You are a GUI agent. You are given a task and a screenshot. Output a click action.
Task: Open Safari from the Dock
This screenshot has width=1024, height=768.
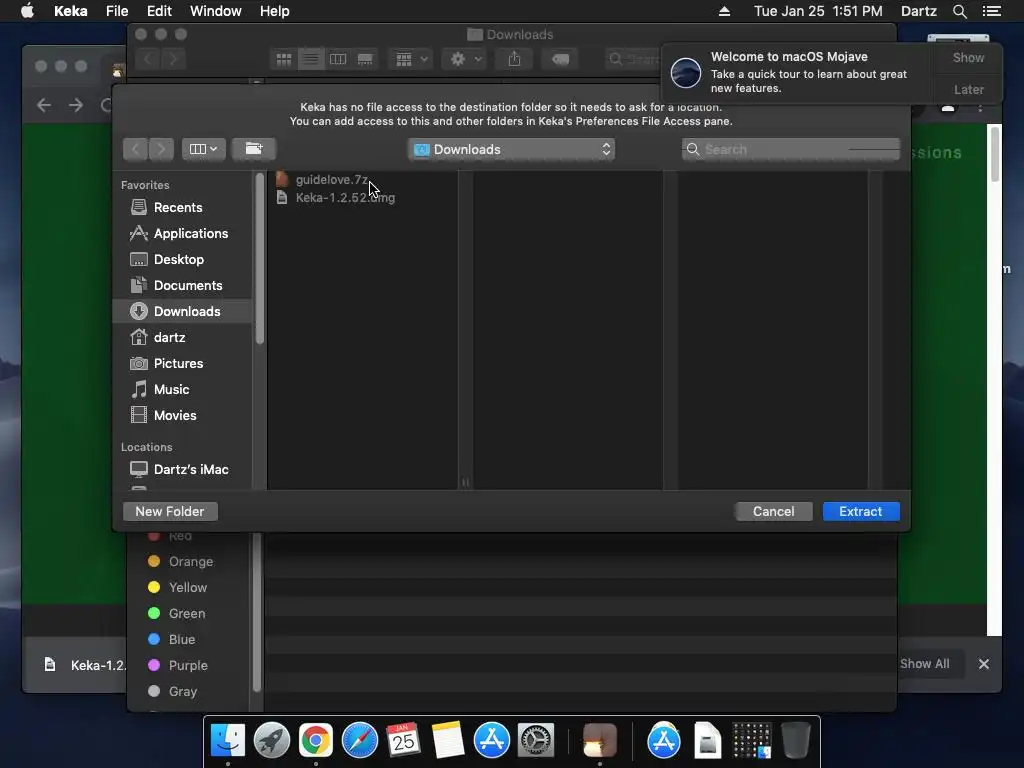[360, 740]
